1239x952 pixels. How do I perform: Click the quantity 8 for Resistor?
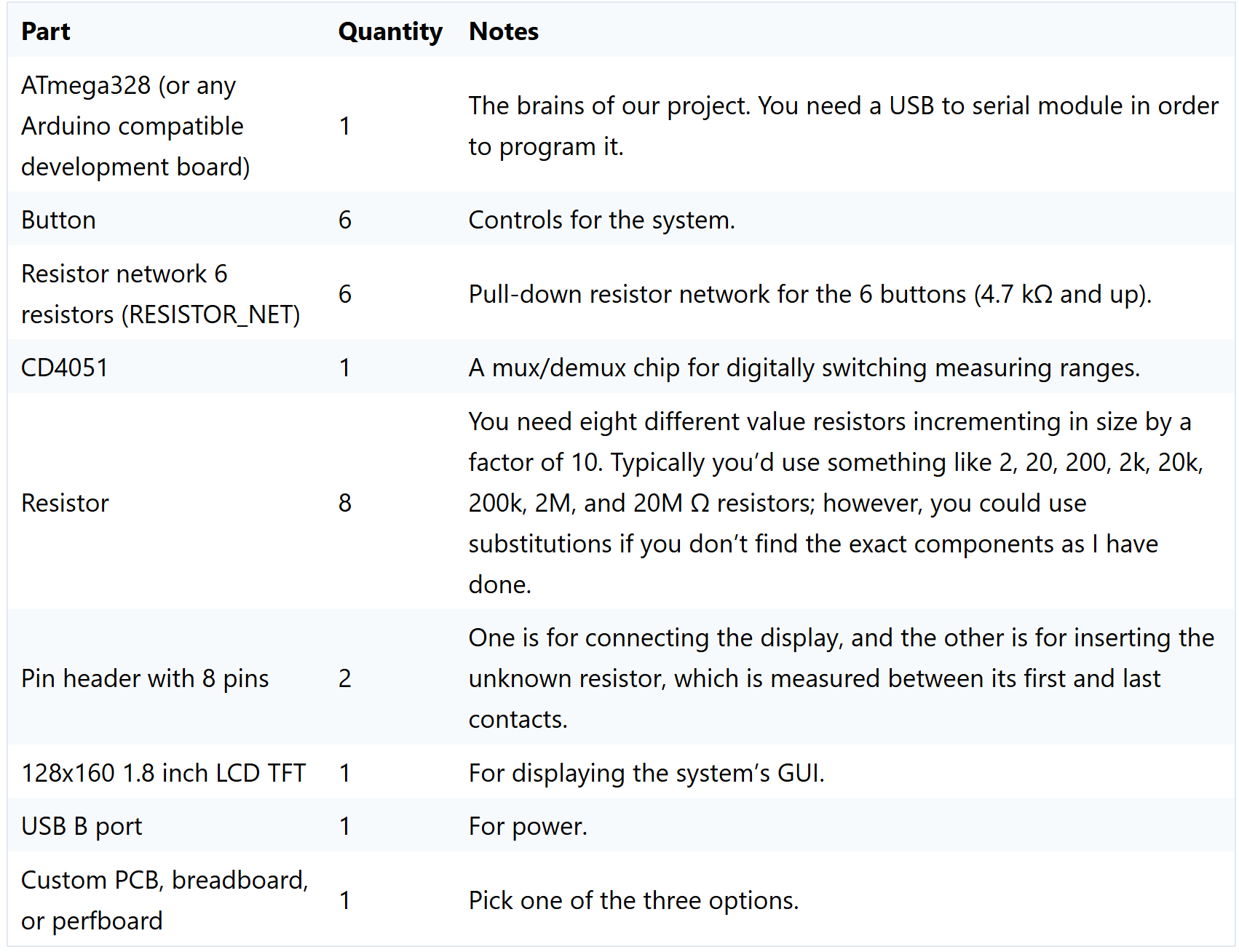tap(345, 503)
